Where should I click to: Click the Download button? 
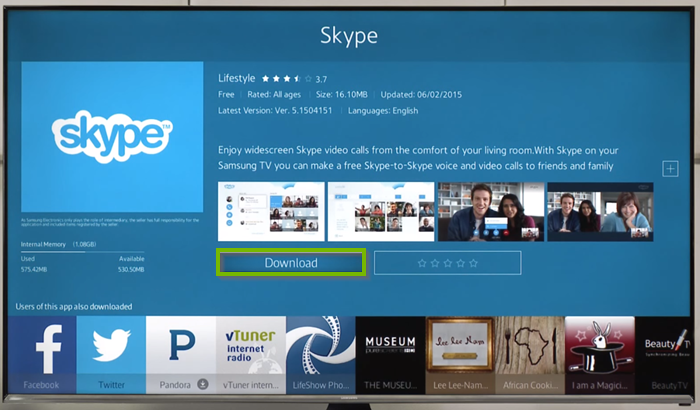coord(291,263)
